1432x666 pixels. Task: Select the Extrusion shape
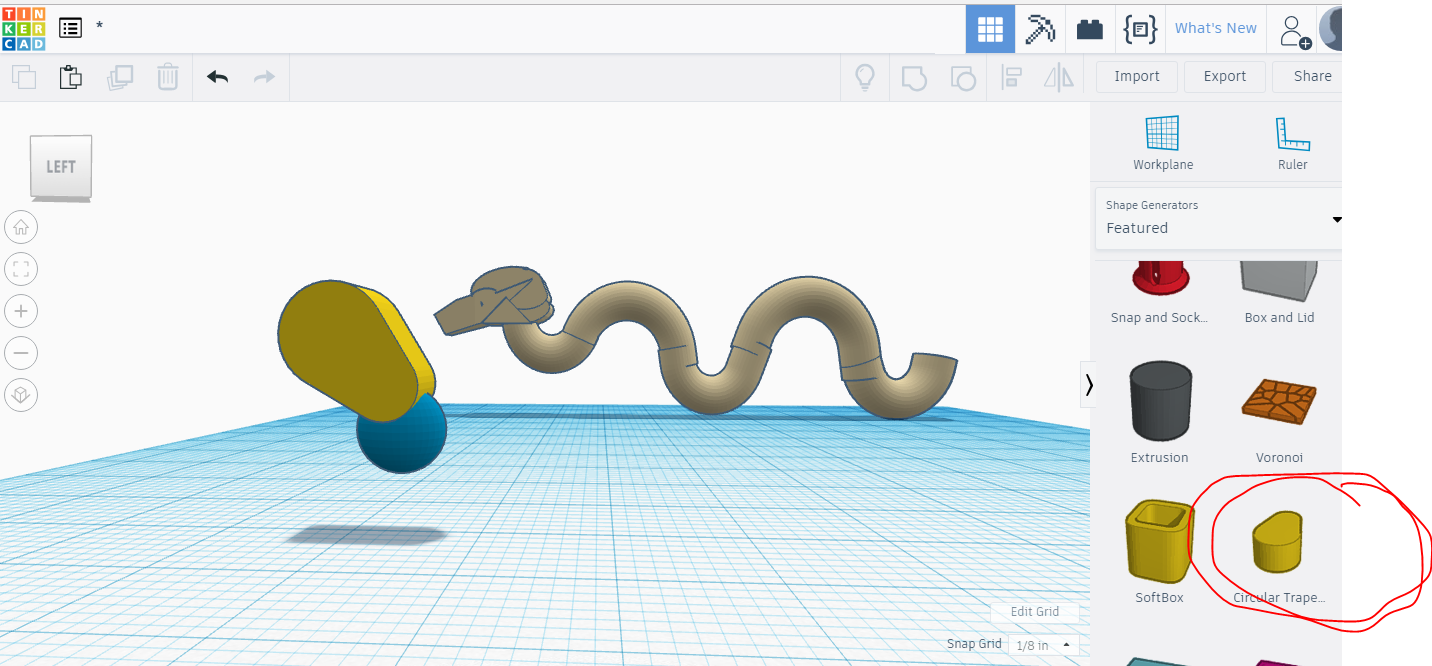pyautogui.click(x=1160, y=412)
